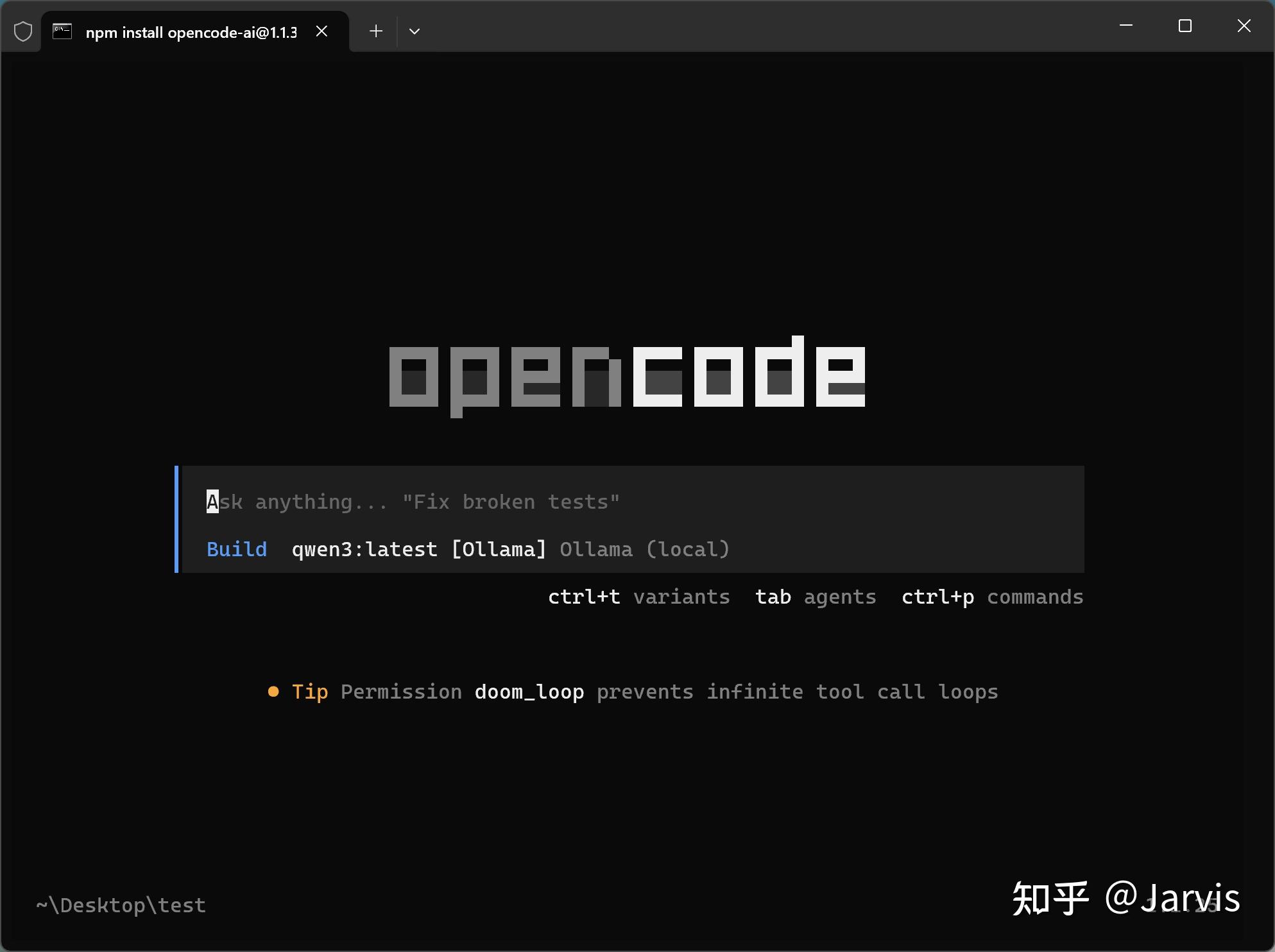Screen dimensions: 1275x952
Task: Close the npm install opencode-ai tab
Action: click(322, 31)
